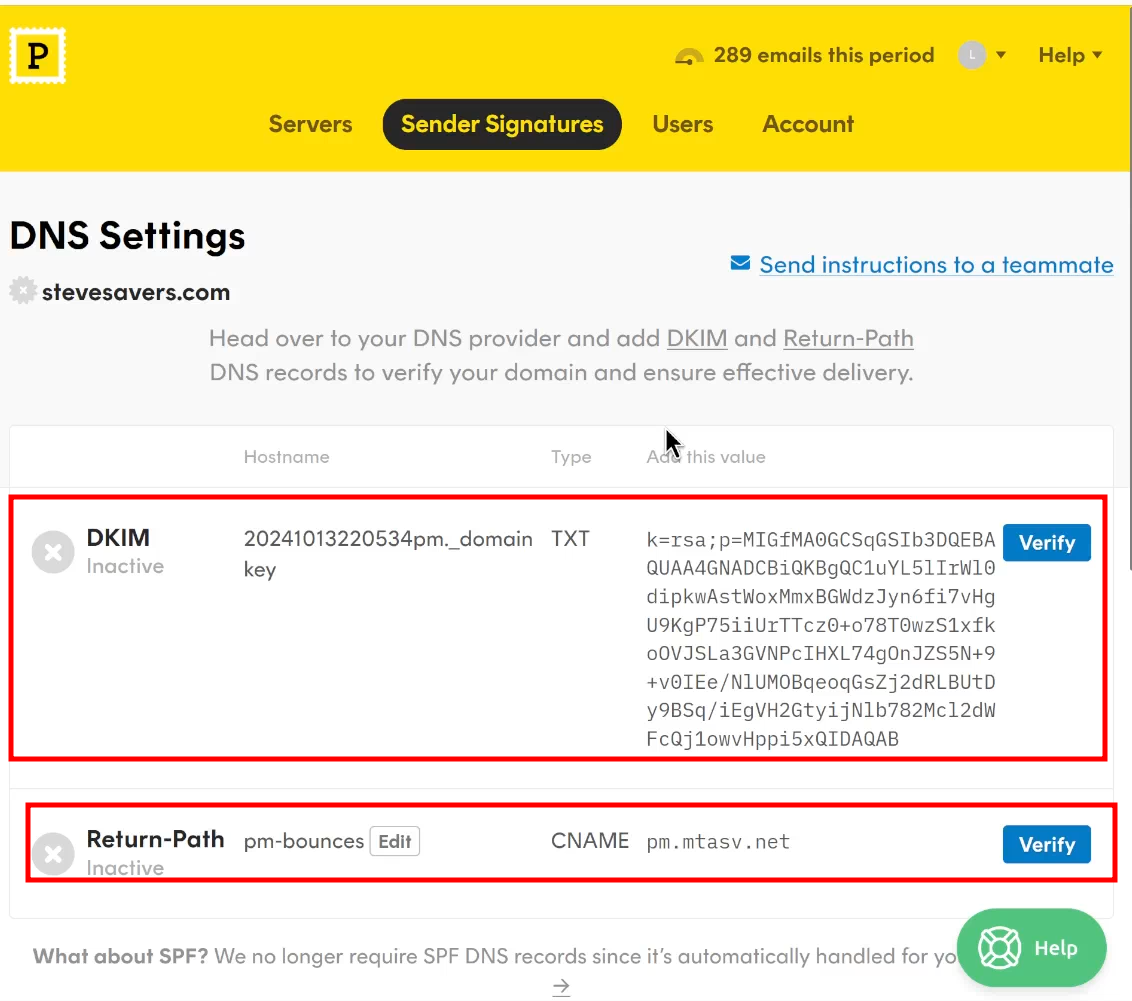The height and width of the screenshot is (1001, 1132).
Task: Click the TXT record type cell
Action: 570,539
